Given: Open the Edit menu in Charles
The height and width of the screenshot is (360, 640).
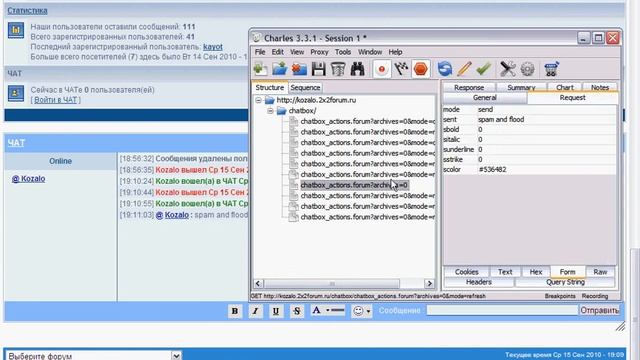Looking at the screenshot, I should [278, 52].
